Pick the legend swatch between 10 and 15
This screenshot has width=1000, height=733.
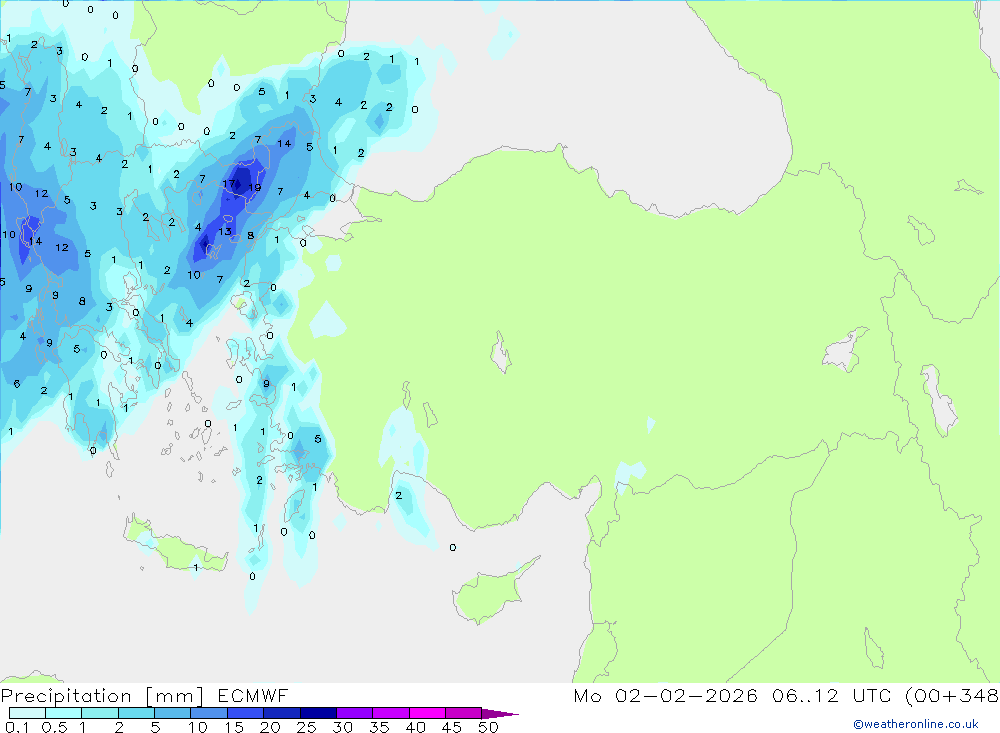[x=209, y=713]
